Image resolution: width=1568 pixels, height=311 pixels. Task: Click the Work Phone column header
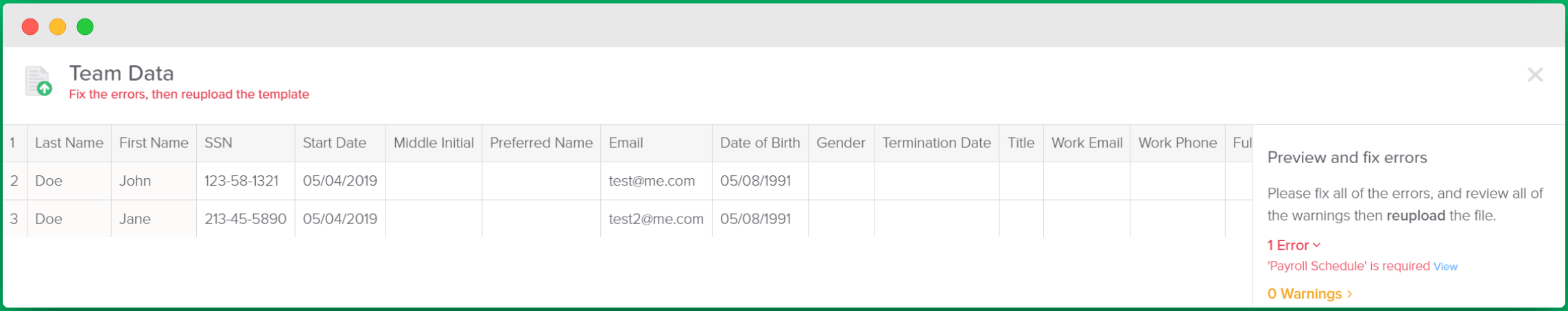(1177, 143)
